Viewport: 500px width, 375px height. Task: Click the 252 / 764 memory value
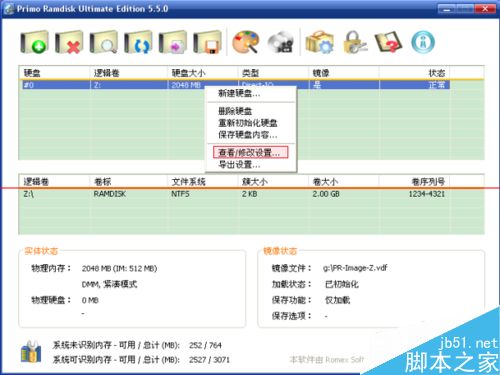pos(205,345)
